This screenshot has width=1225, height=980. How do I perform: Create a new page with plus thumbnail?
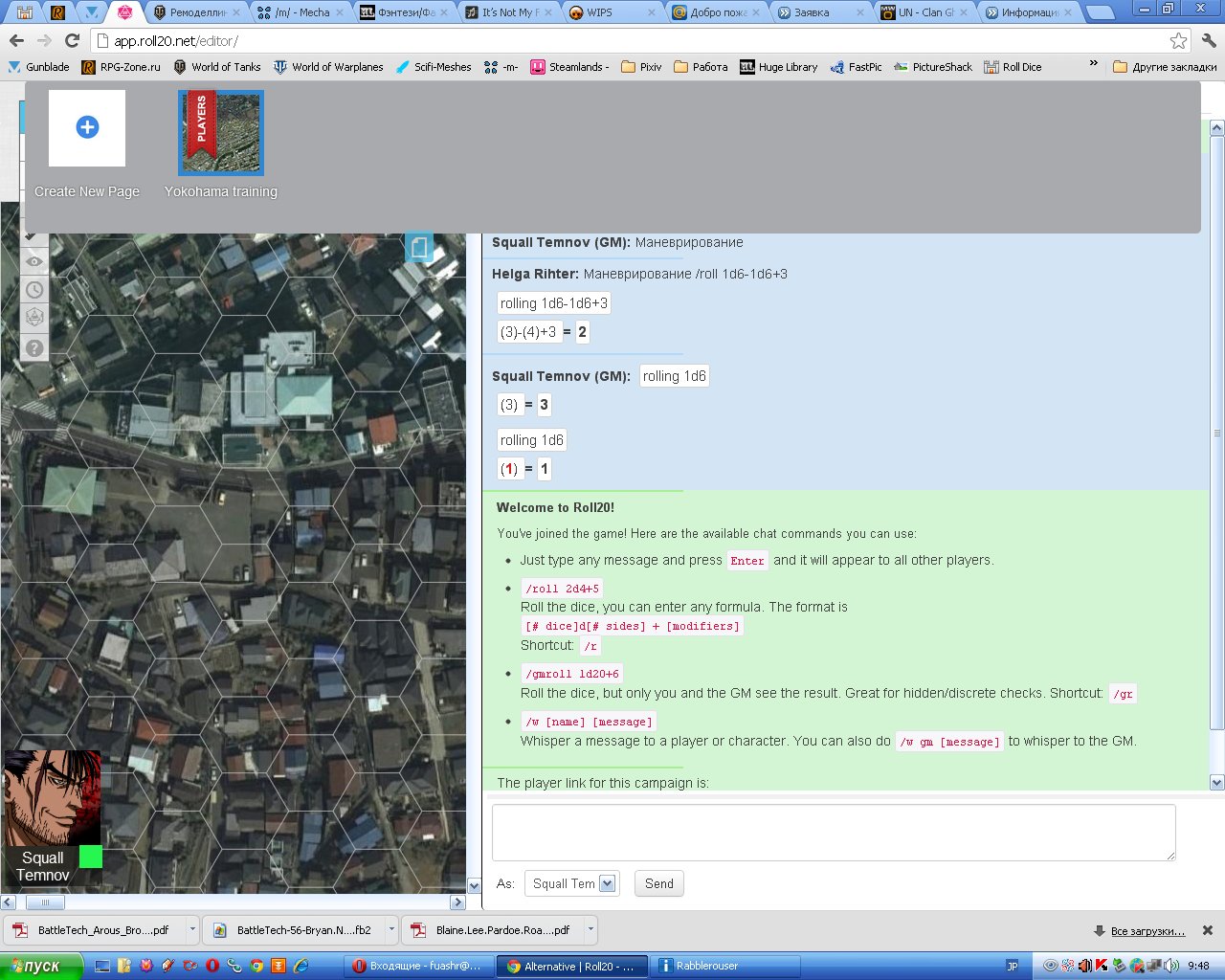(87, 128)
